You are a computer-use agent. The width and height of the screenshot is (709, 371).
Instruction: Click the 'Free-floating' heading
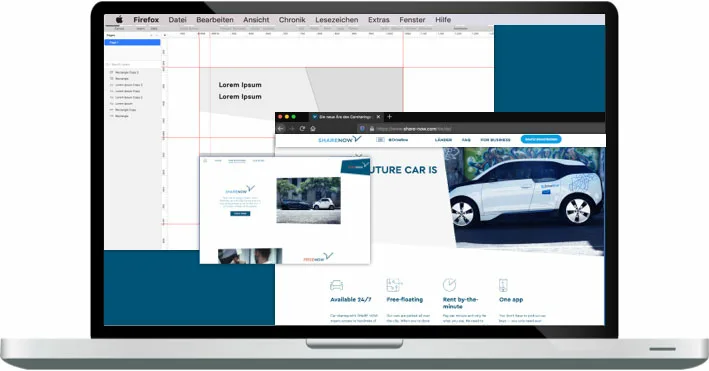coord(405,300)
